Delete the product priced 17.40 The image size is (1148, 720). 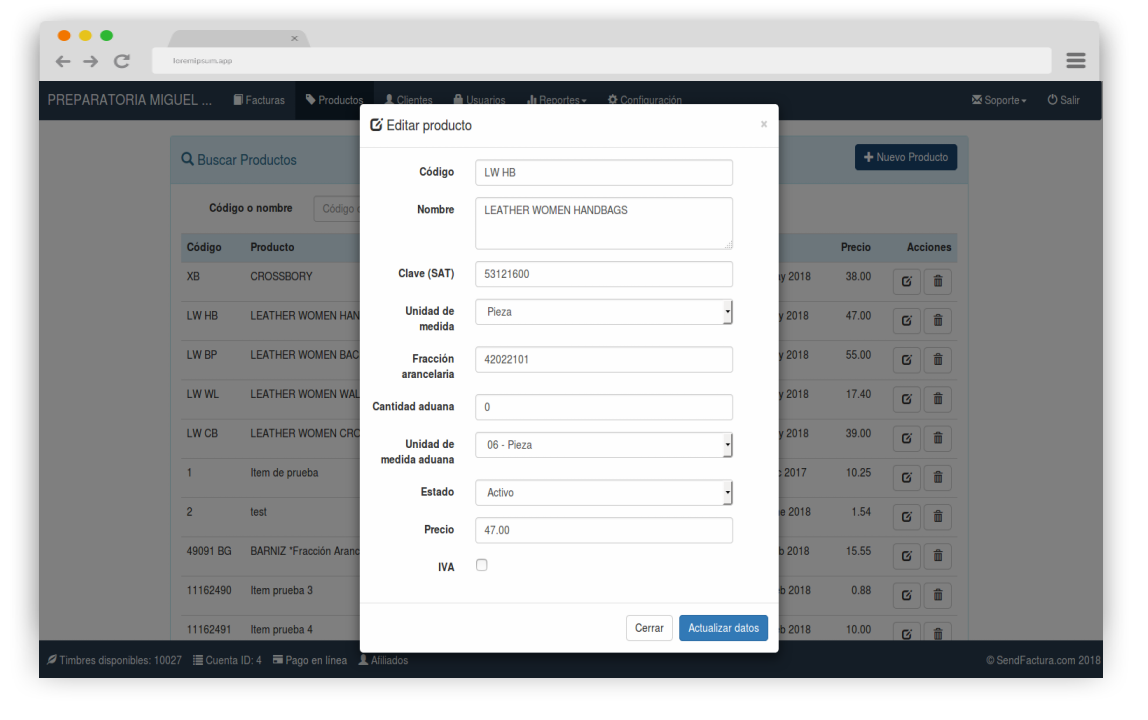[x=937, y=399]
